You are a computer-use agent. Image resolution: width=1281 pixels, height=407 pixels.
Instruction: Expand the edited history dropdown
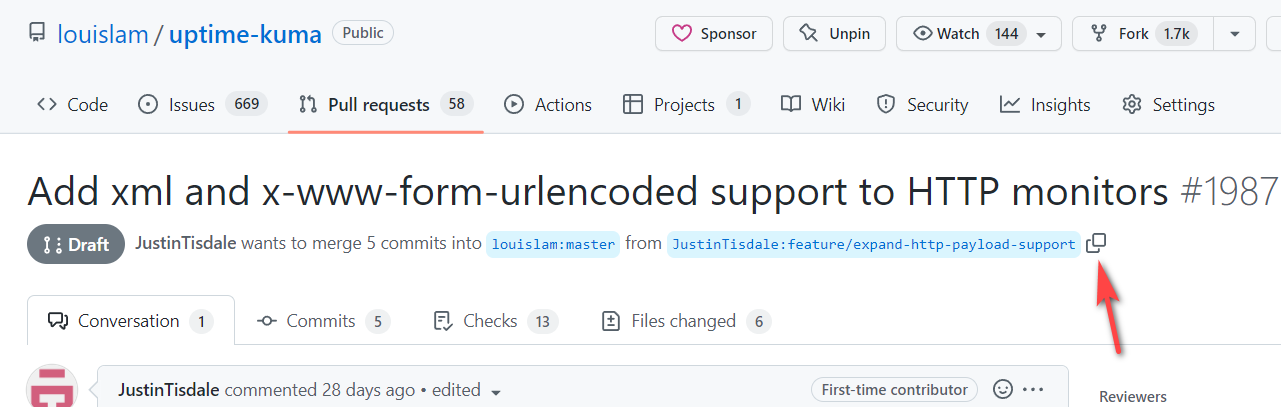click(496, 391)
